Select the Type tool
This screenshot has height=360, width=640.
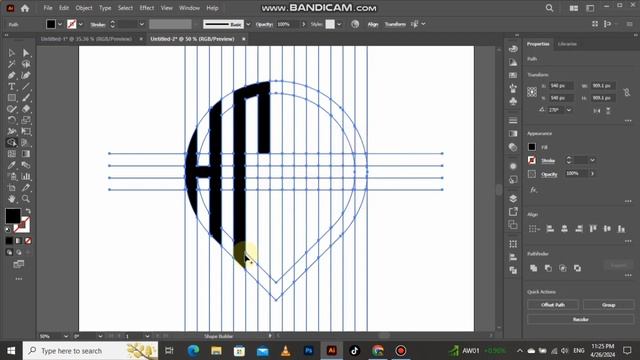click(11, 87)
